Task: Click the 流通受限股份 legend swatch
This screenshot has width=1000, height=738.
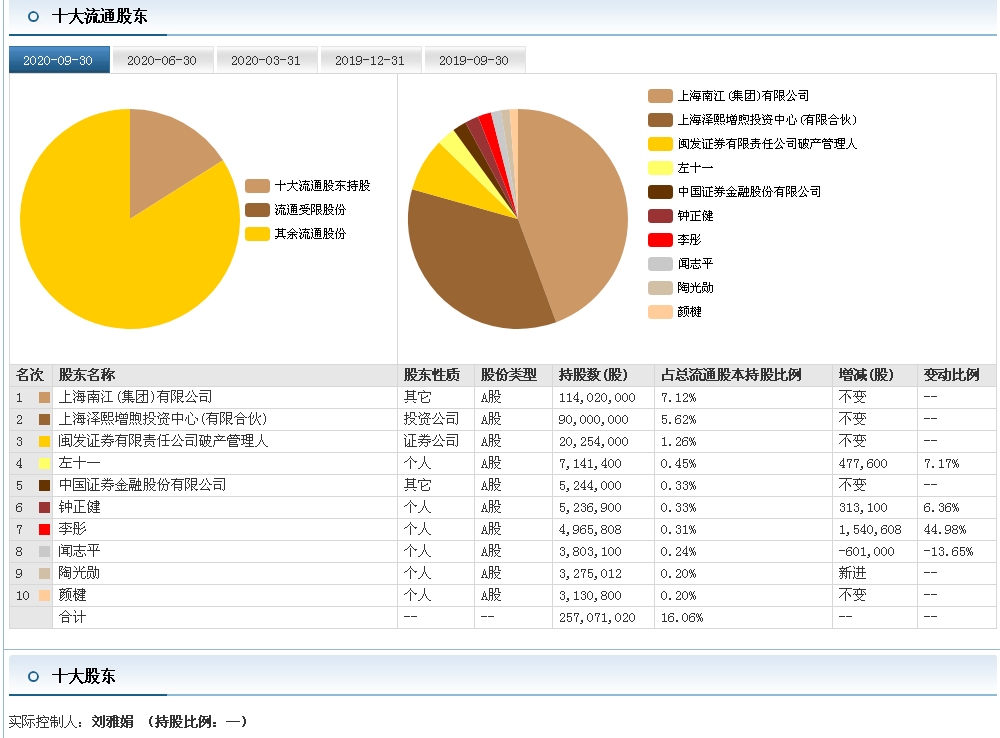Action: [x=258, y=210]
